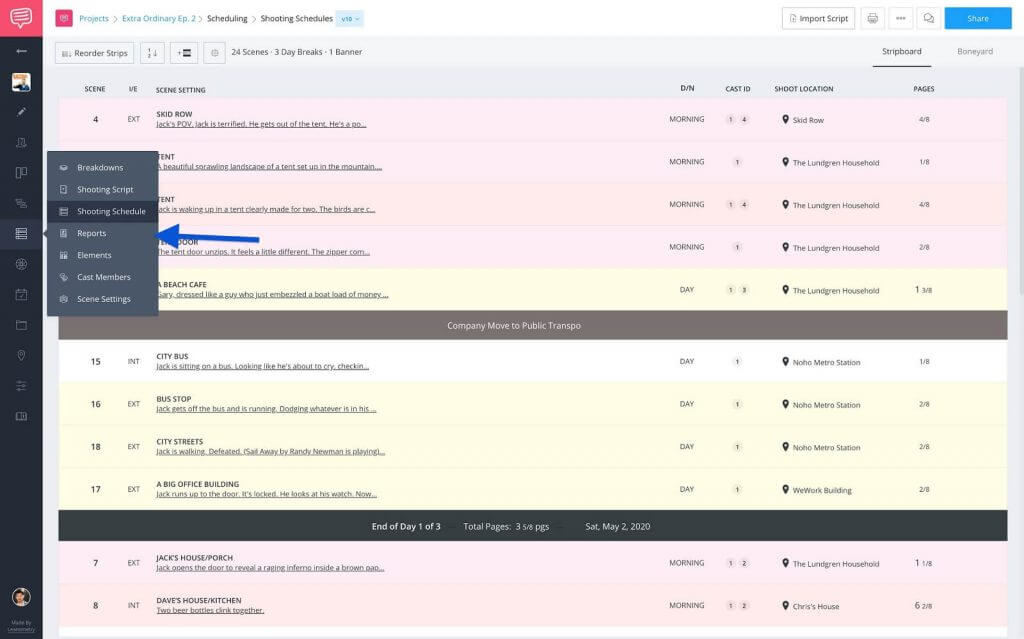Select Reports in the flyout menu
1024x639 pixels.
coord(103,233)
